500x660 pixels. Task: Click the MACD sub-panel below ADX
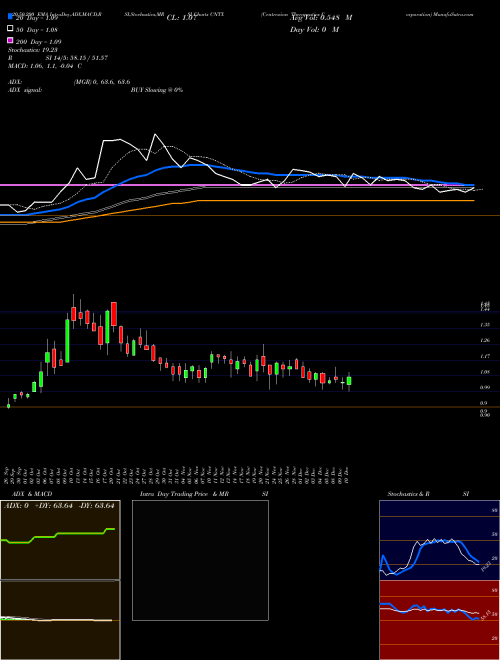pyautogui.click(x=60, y=620)
